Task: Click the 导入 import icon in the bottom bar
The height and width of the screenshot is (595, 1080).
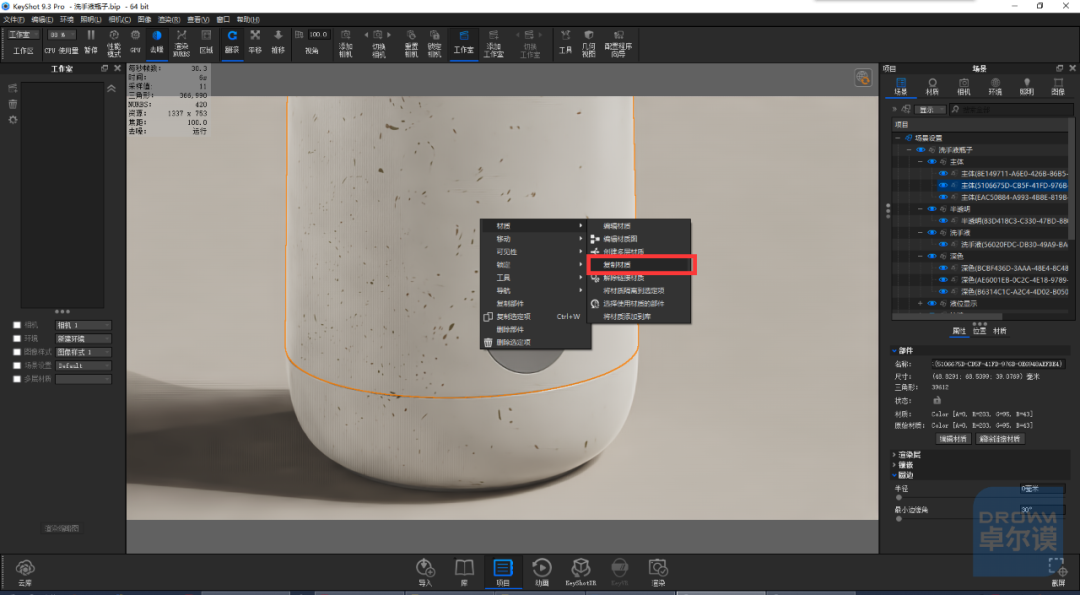Action: [x=425, y=572]
